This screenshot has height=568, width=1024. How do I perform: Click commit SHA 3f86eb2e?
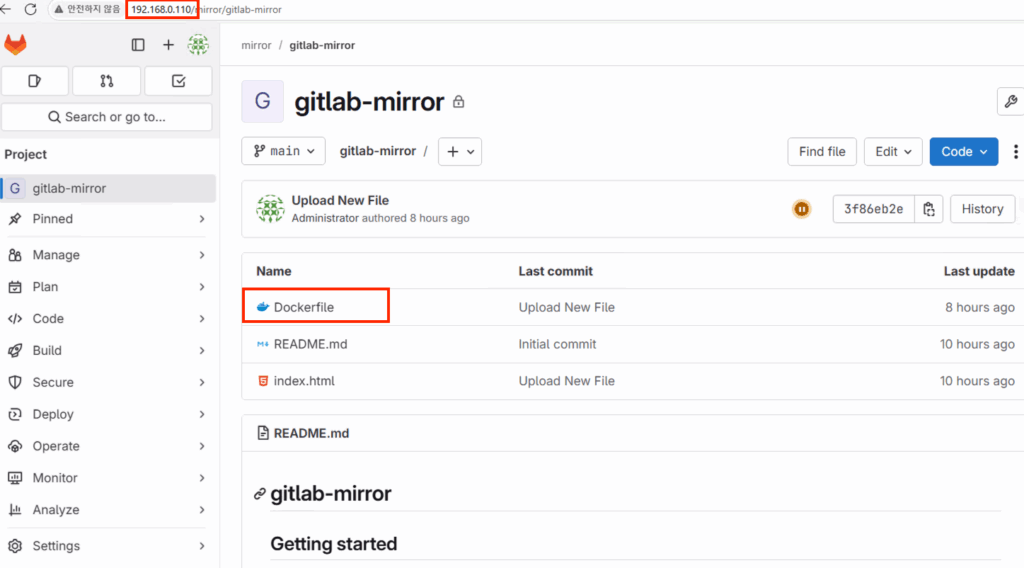coord(873,209)
